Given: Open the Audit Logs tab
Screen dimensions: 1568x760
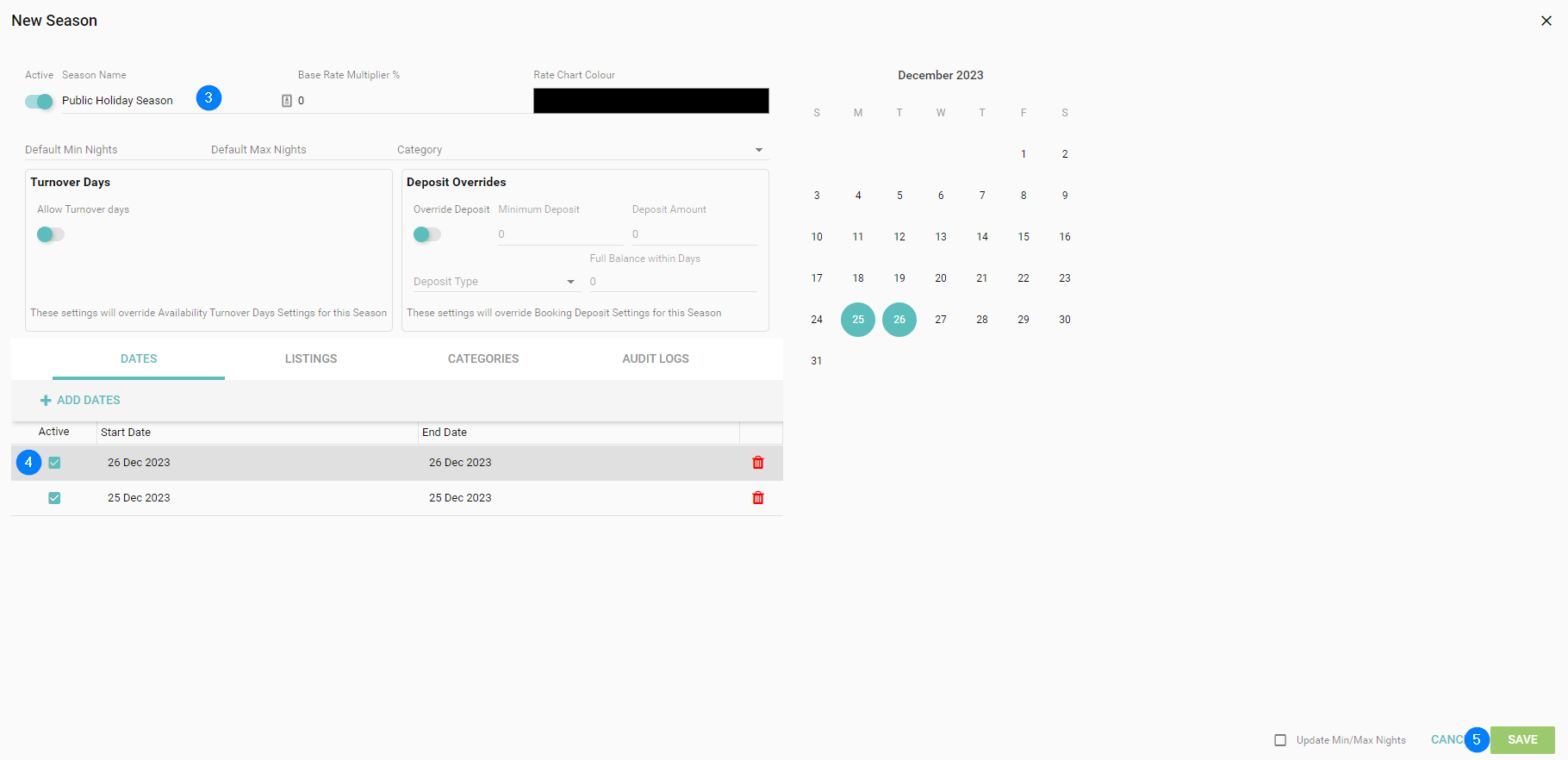Looking at the screenshot, I should click(656, 359).
